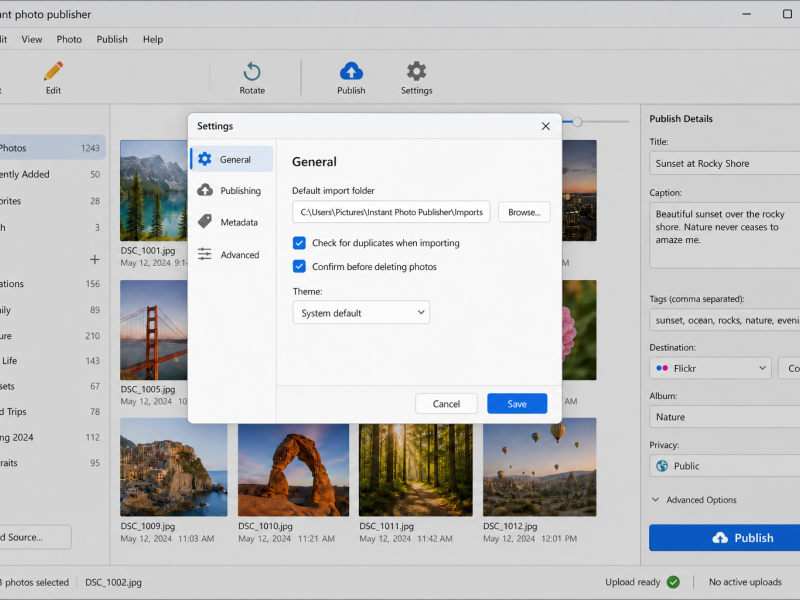Select the 2024 album with count 112
The image size is (800, 600).
51,437
